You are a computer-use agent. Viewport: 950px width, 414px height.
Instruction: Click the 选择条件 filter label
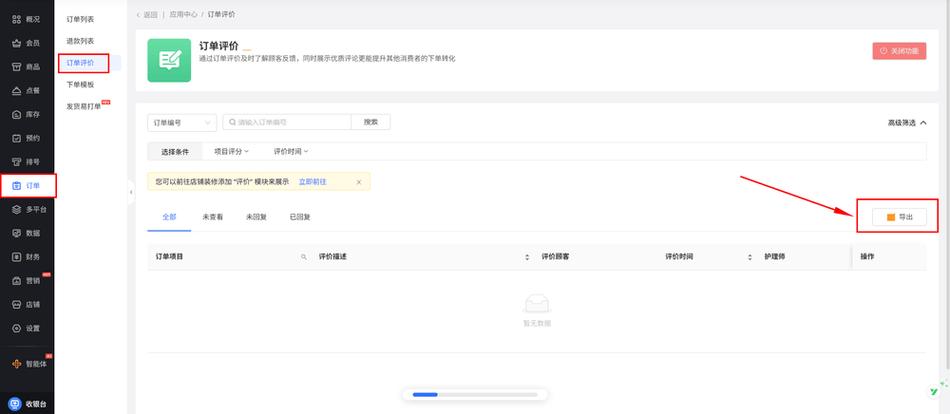[x=175, y=152]
